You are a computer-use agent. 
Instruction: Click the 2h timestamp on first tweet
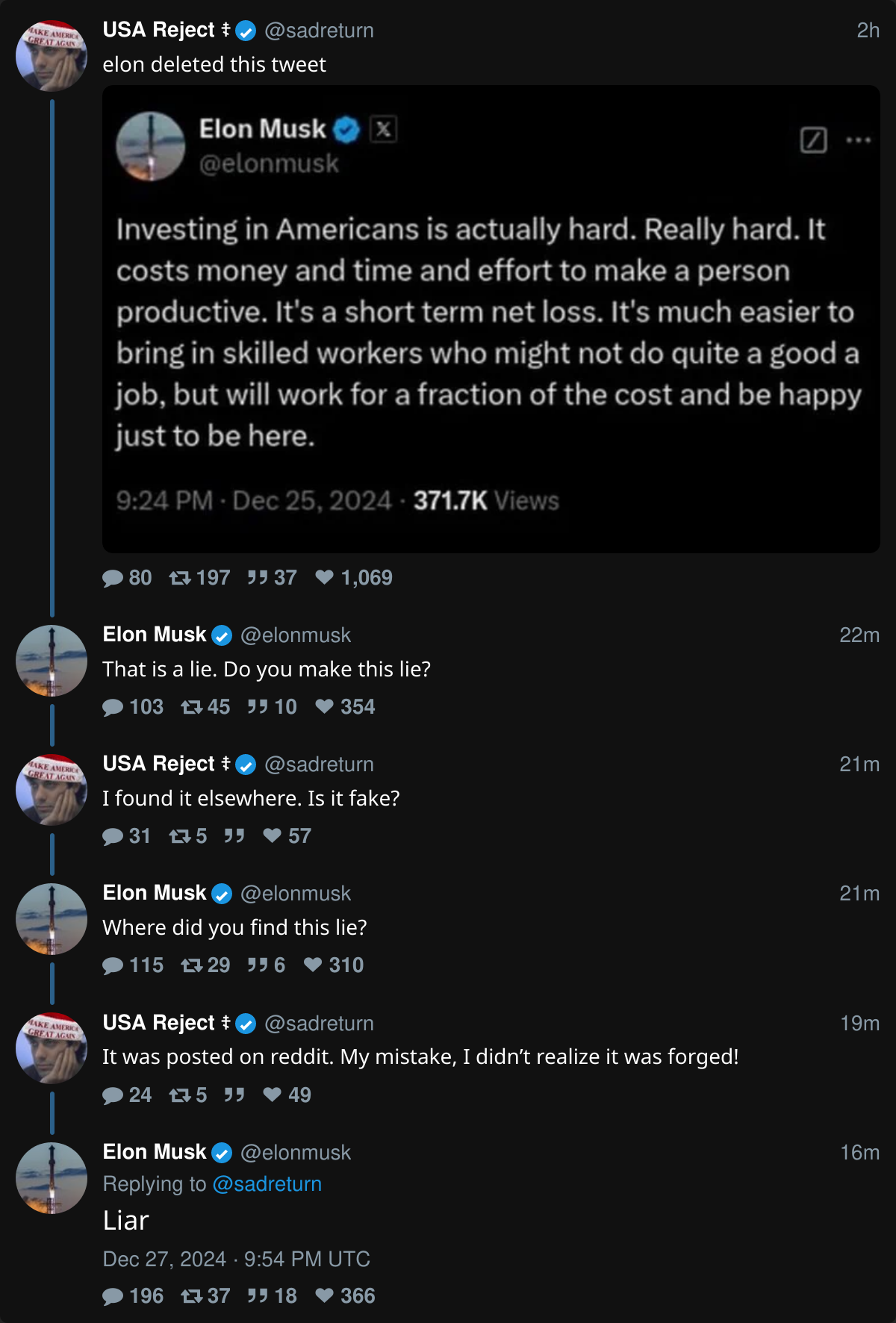868,31
